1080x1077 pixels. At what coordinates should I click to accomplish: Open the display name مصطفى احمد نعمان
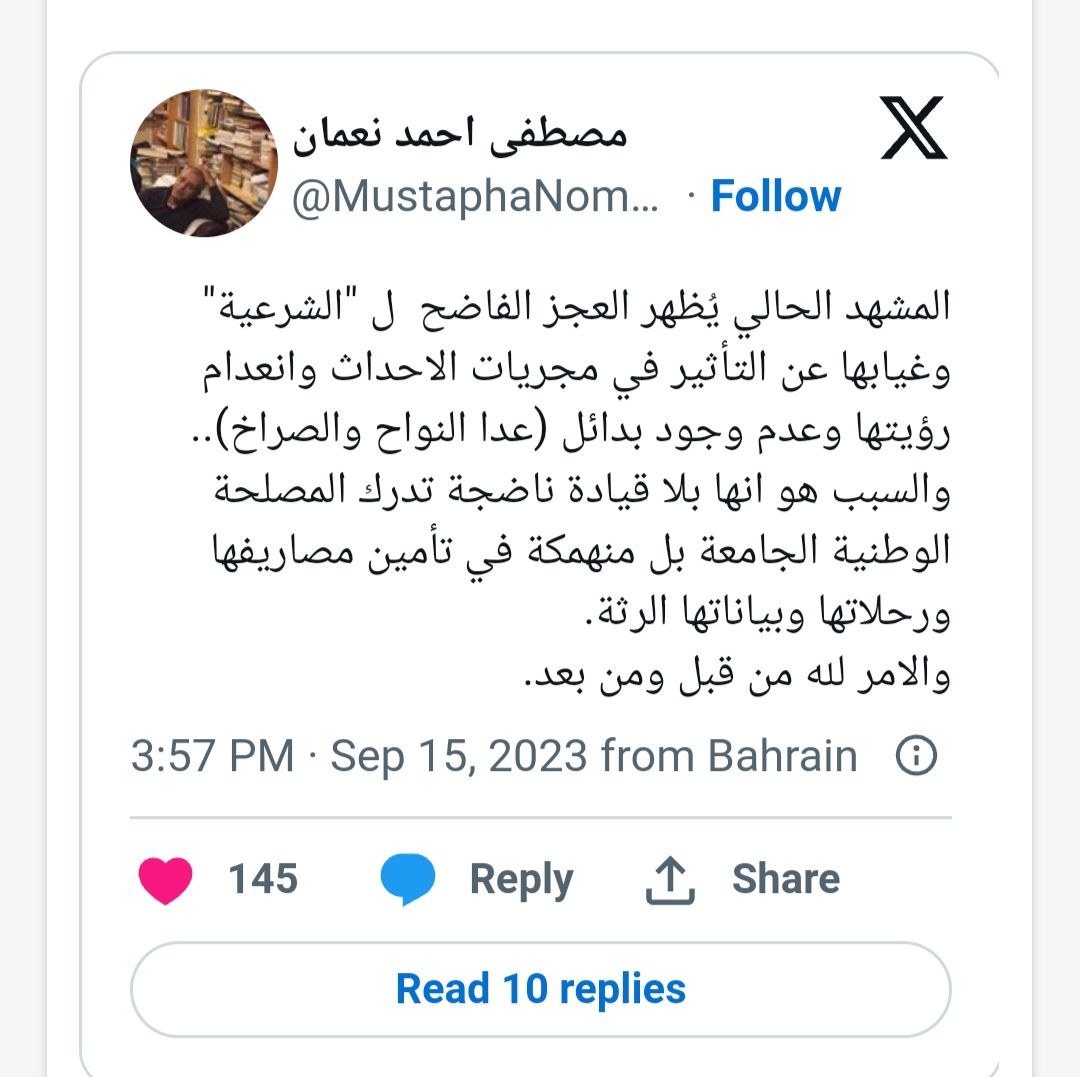tap(460, 133)
